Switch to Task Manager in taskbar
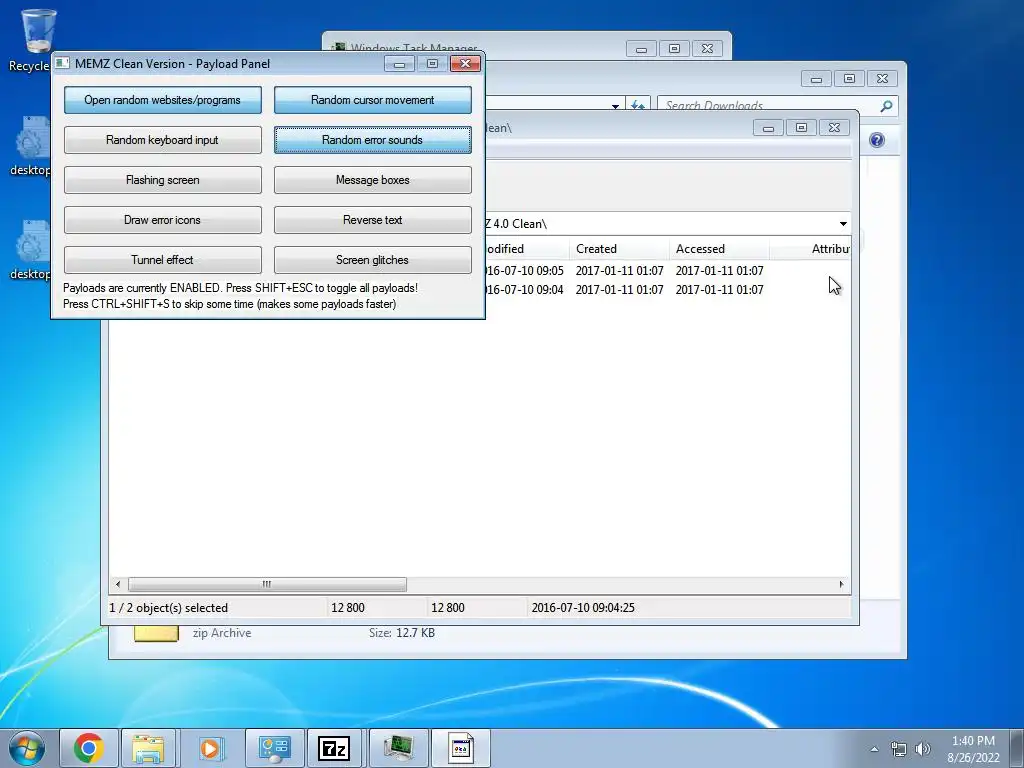Image resolution: width=1024 pixels, height=768 pixels. (x=398, y=748)
